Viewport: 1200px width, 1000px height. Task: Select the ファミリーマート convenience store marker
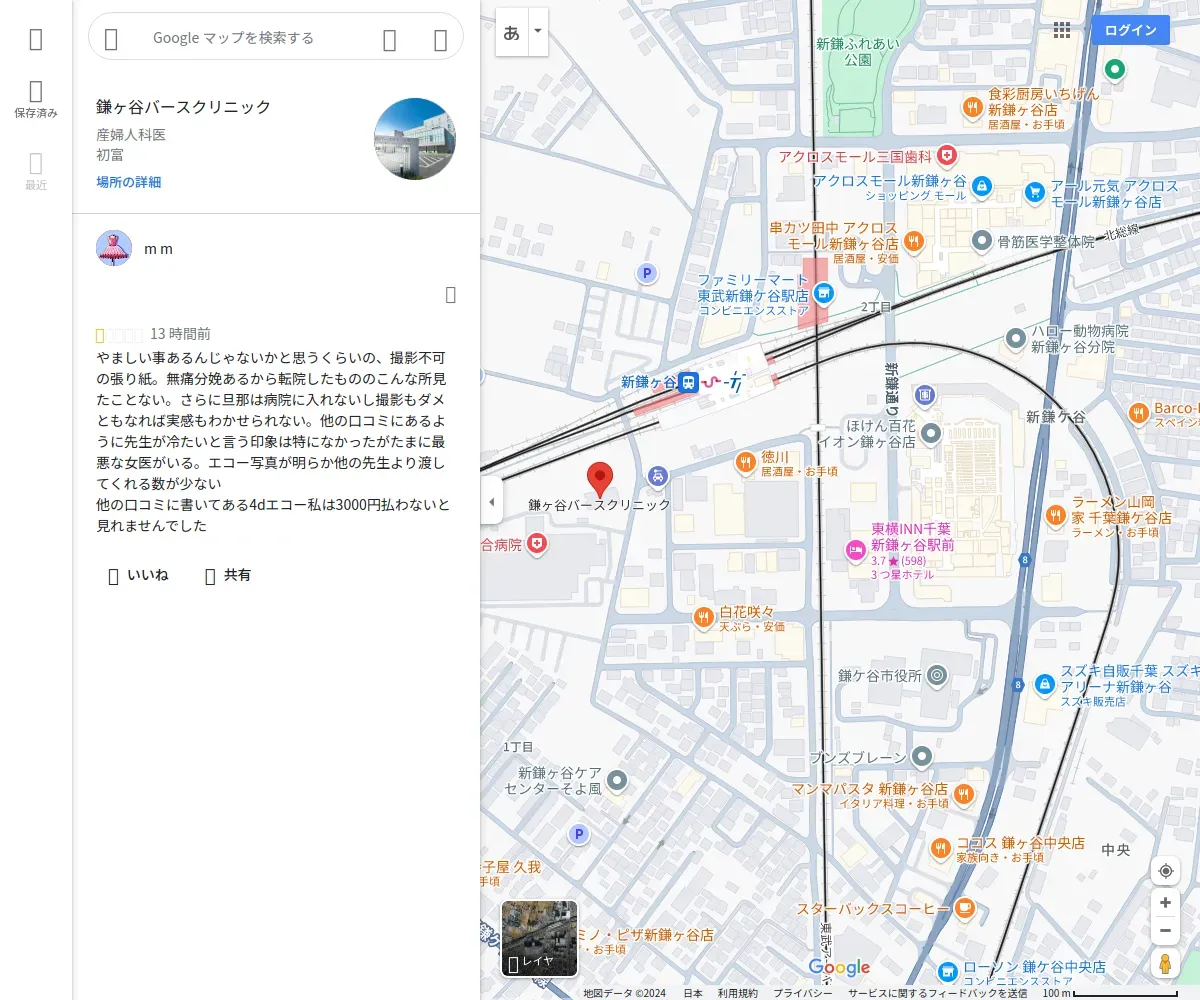click(823, 292)
